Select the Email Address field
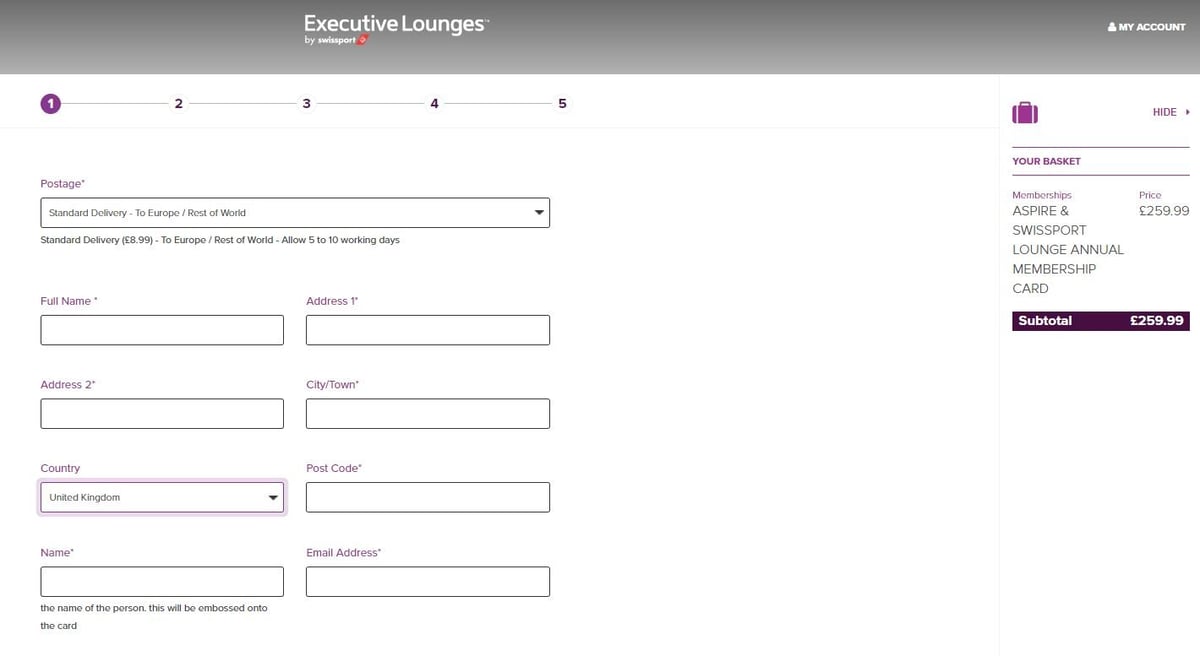The height and width of the screenshot is (656, 1200). pos(427,582)
